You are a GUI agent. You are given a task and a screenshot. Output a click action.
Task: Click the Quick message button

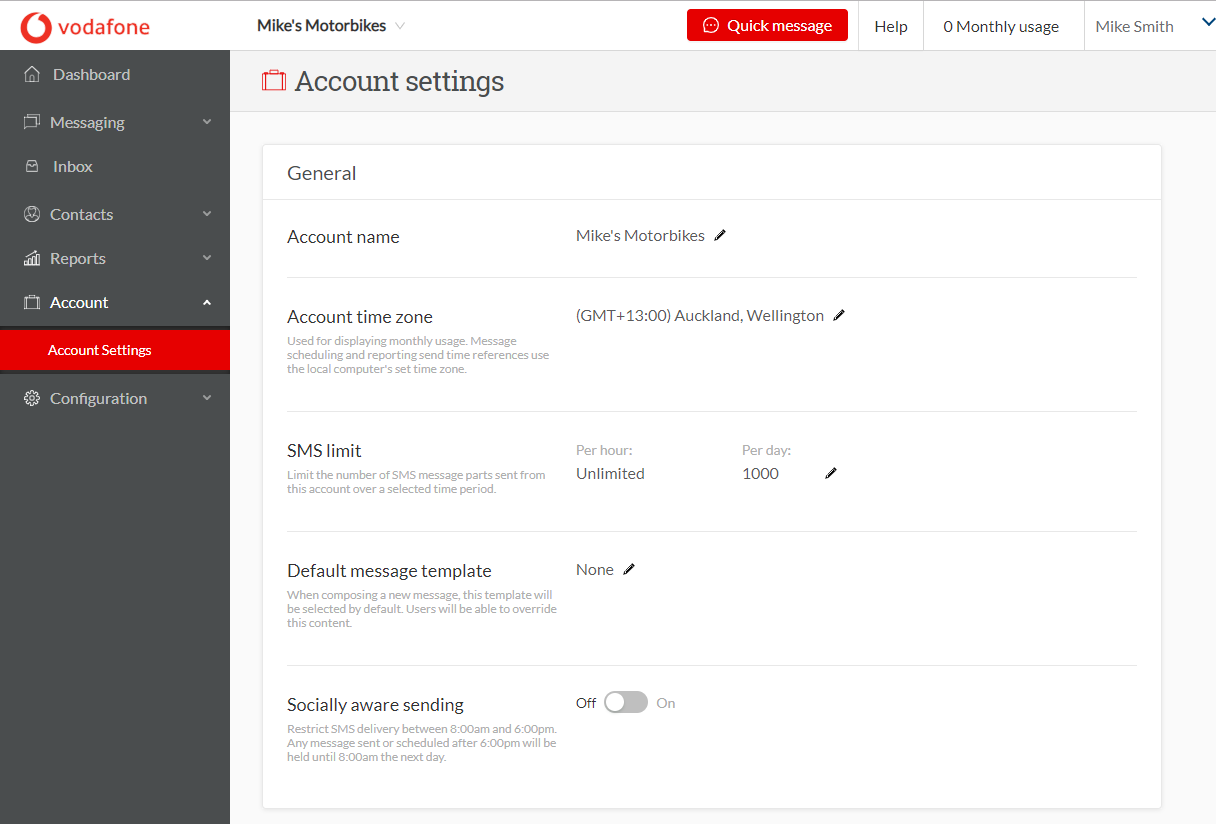pos(767,26)
